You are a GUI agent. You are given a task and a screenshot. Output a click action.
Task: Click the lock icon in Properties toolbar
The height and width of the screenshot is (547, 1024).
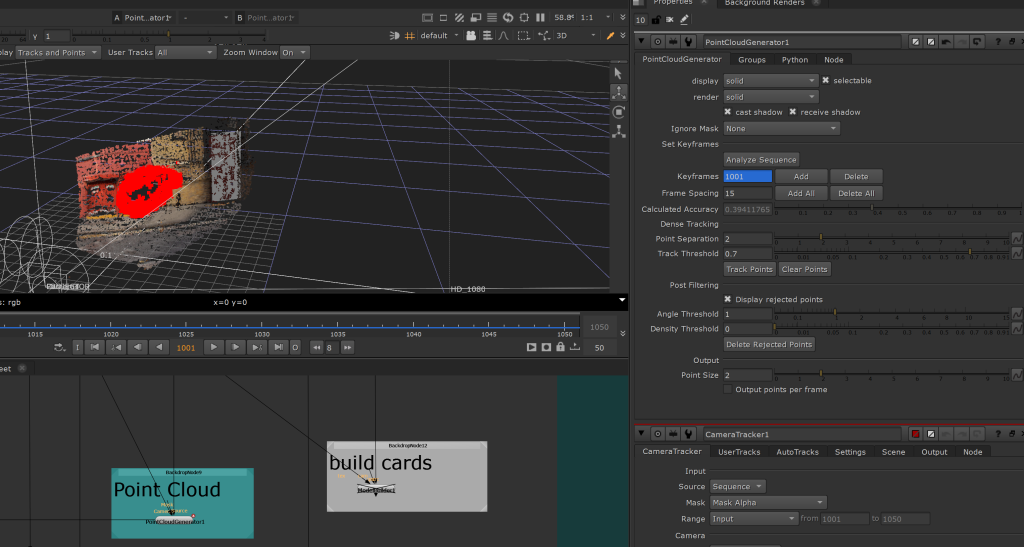656,20
